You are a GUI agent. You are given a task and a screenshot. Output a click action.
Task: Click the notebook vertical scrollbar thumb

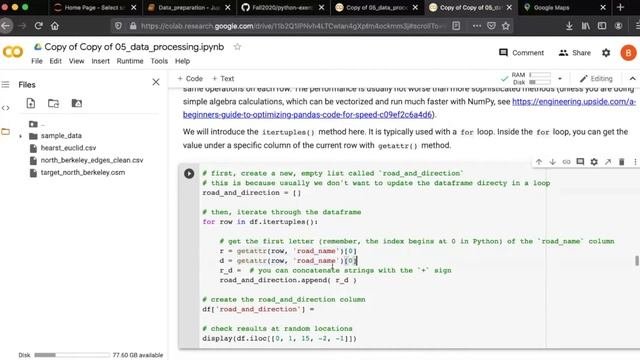tap(637, 260)
